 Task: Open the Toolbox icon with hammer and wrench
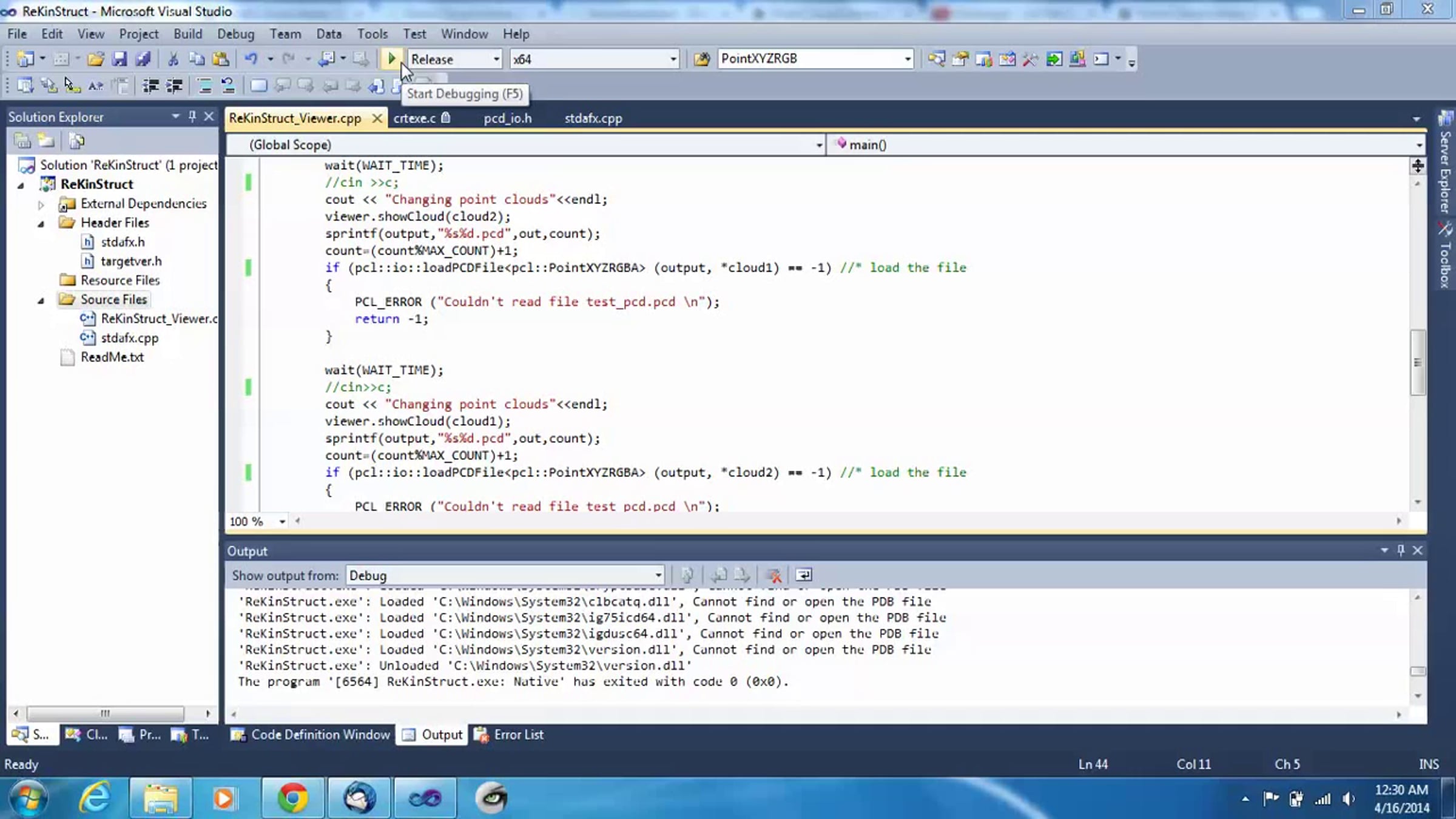point(1030,59)
